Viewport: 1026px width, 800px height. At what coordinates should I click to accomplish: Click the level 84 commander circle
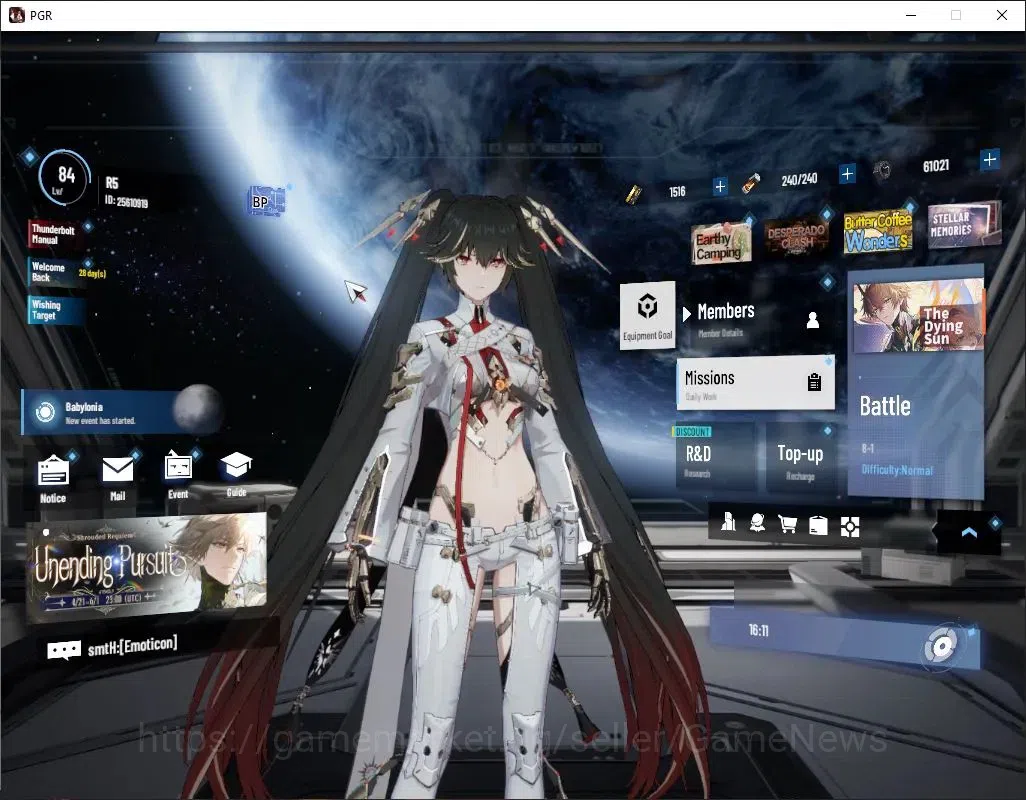point(63,178)
